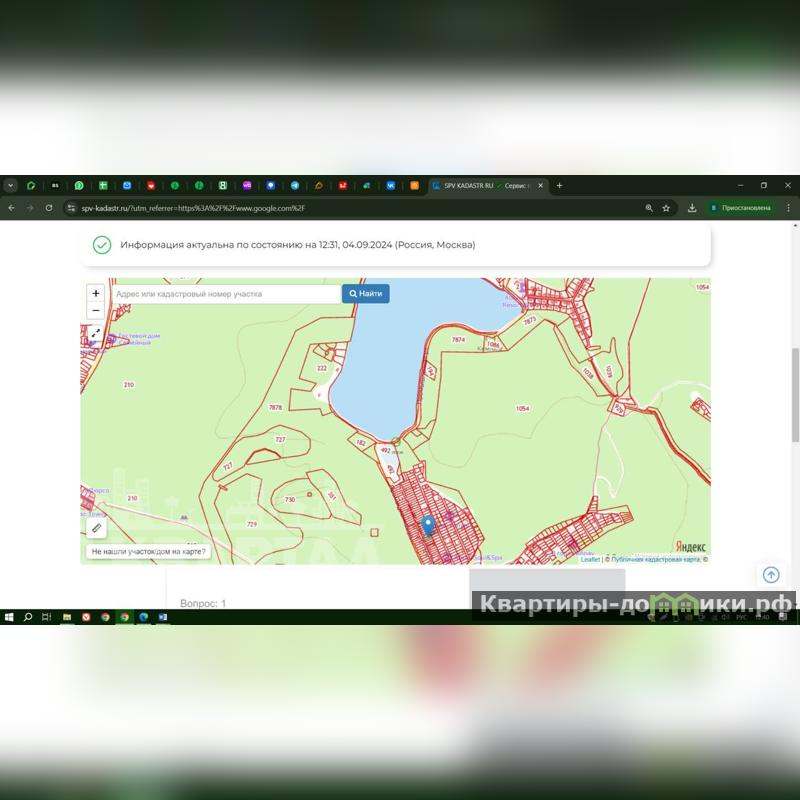Click the Приостановлена profile button
The height and width of the screenshot is (800, 800).
740,208
